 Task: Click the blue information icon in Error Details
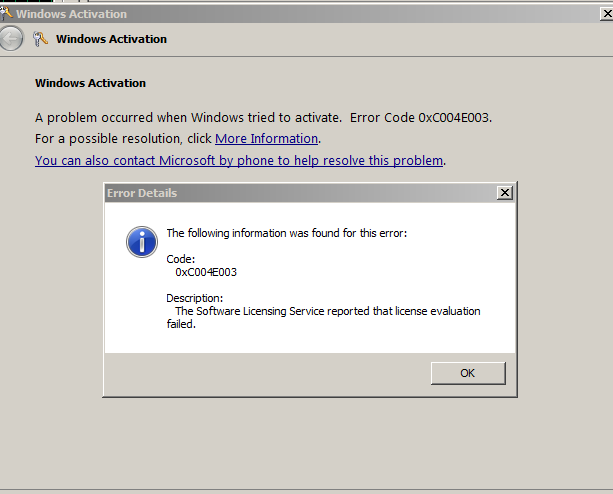[x=141, y=241]
